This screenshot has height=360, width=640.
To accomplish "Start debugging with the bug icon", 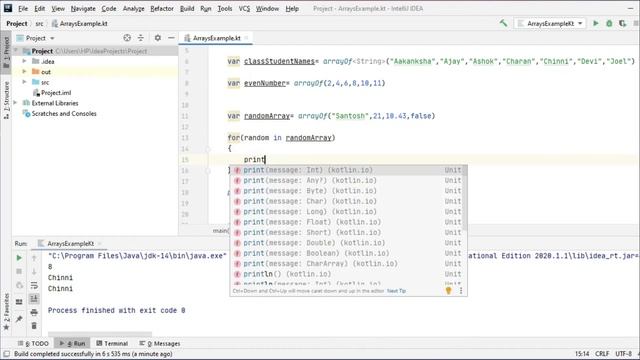I will (x=609, y=24).
